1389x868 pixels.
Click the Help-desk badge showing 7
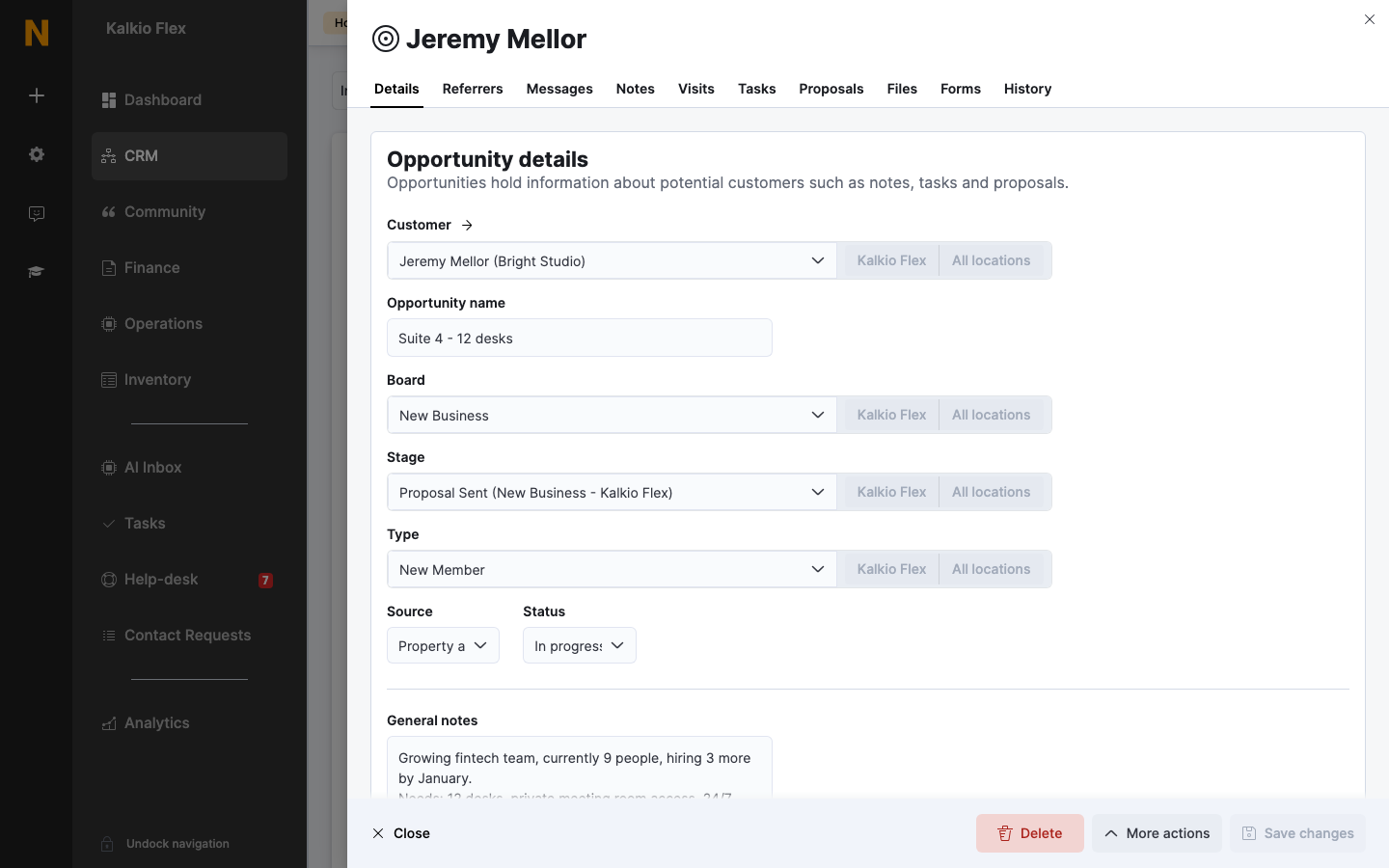265,581
